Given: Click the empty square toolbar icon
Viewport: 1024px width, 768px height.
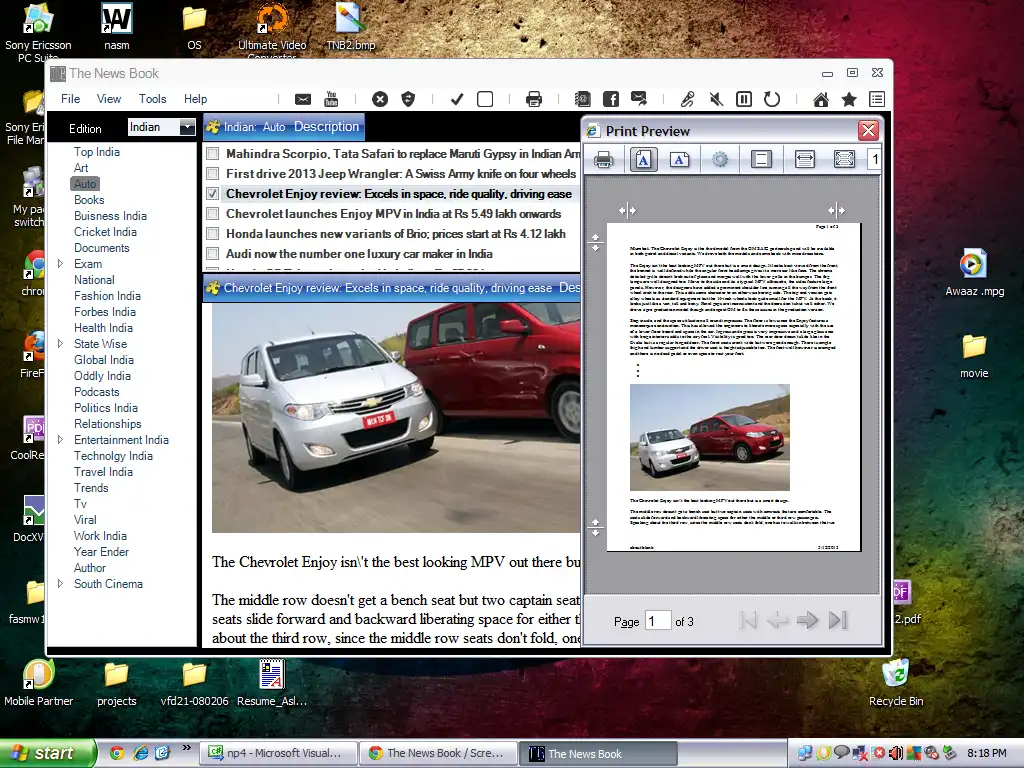Looking at the screenshot, I should tap(485, 99).
